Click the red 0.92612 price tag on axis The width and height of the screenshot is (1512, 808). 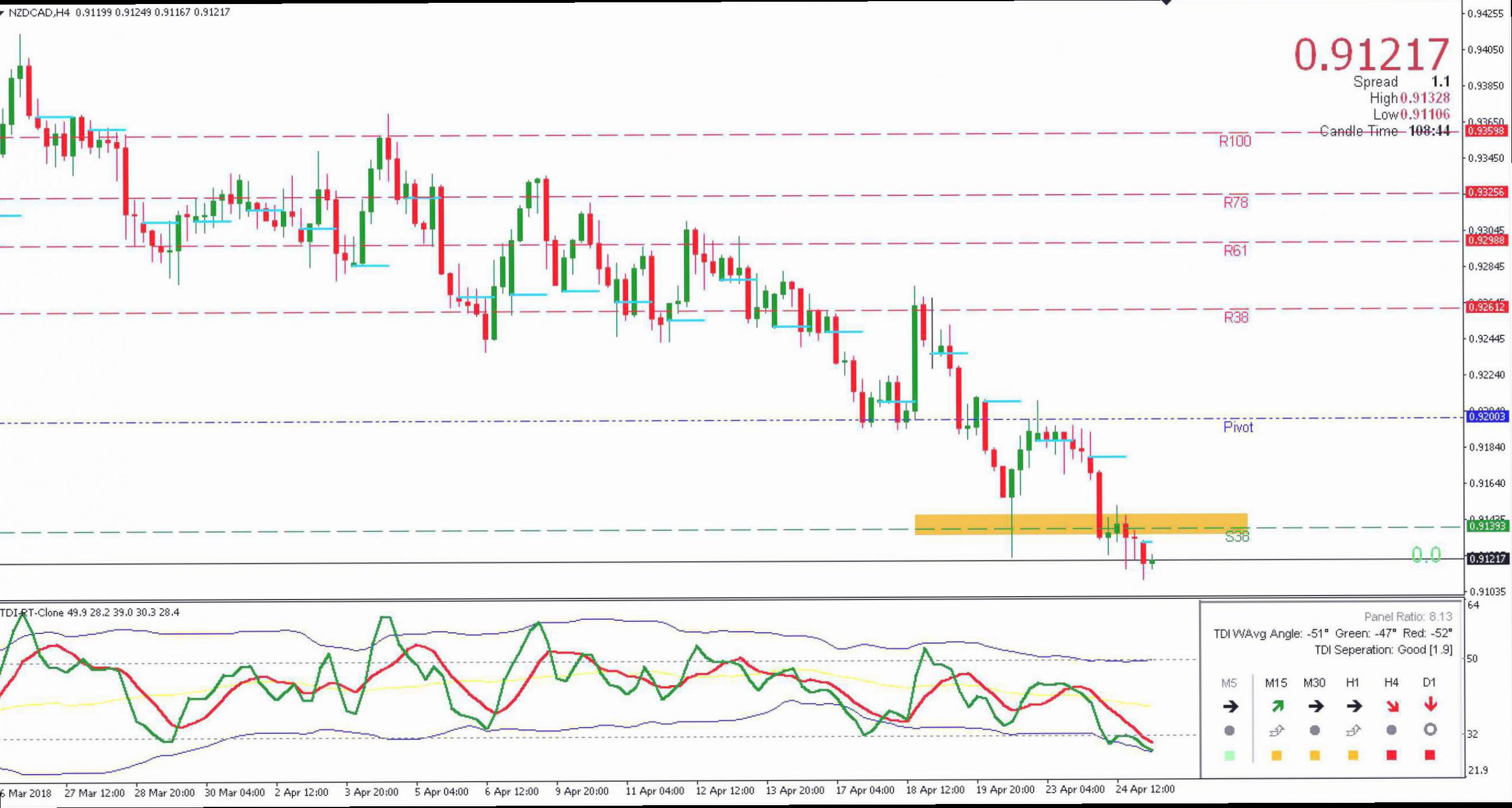1487,307
